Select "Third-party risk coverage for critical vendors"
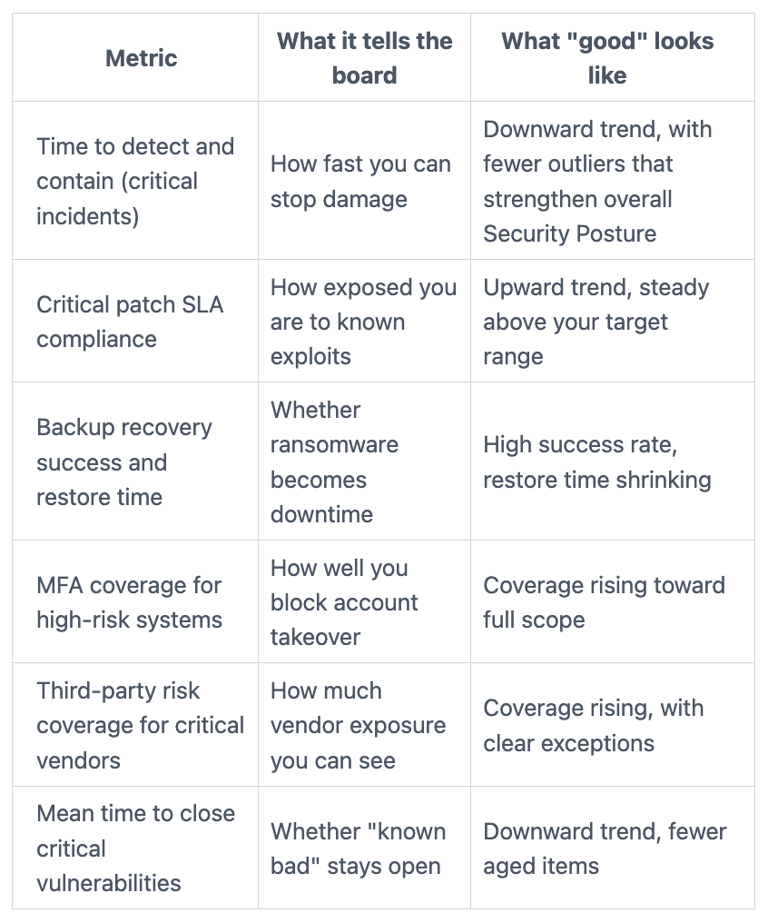The image size is (768, 923). coord(135,725)
